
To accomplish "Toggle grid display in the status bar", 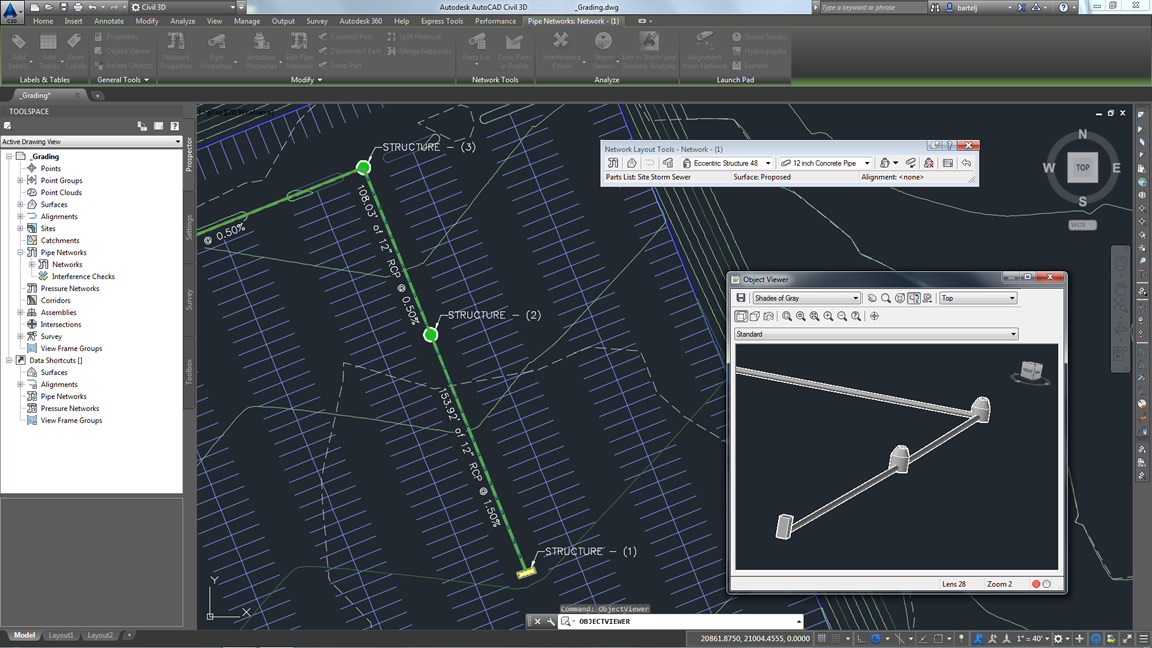I will [x=822, y=638].
